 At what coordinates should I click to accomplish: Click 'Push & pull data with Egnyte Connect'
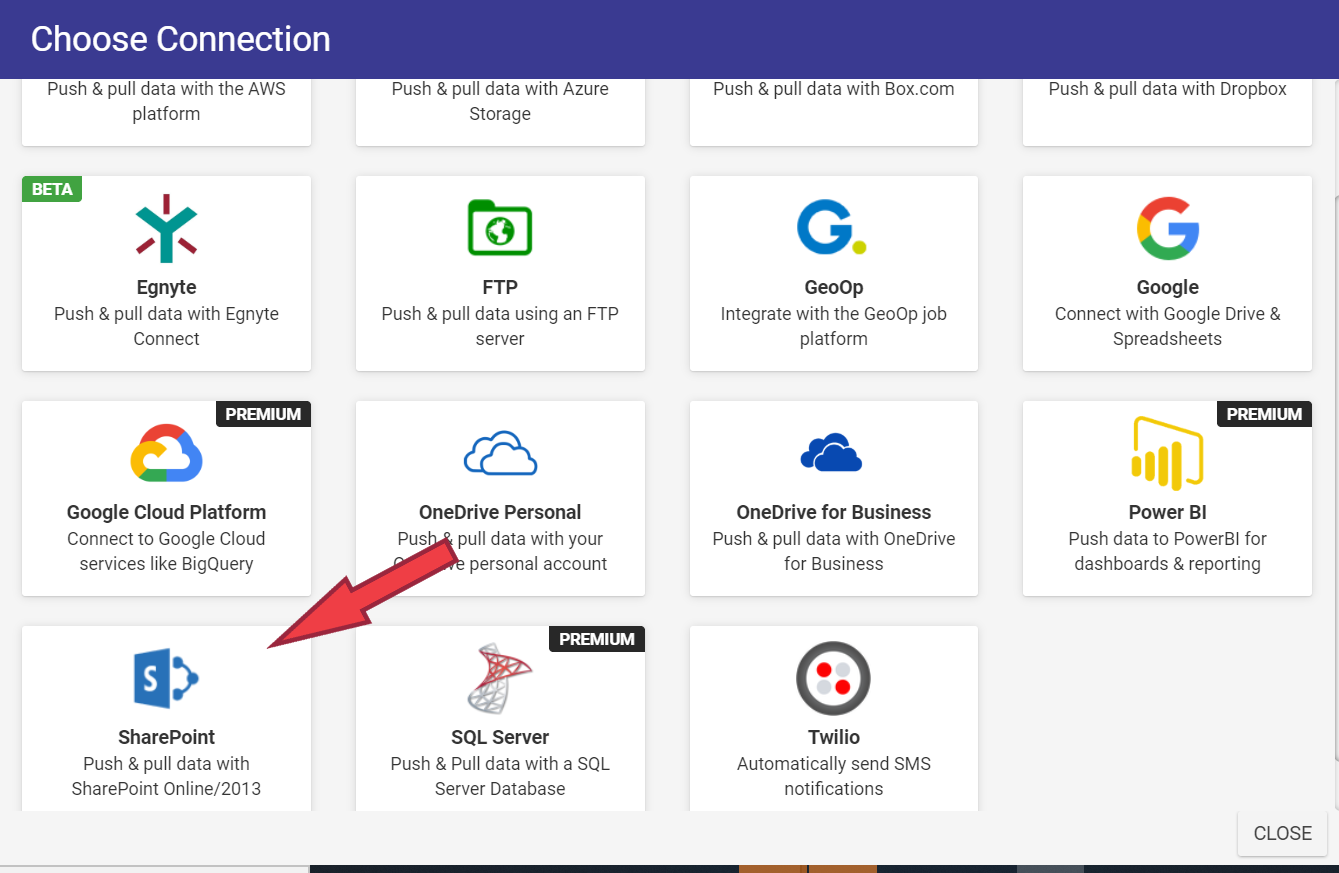(x=166, y=326)
